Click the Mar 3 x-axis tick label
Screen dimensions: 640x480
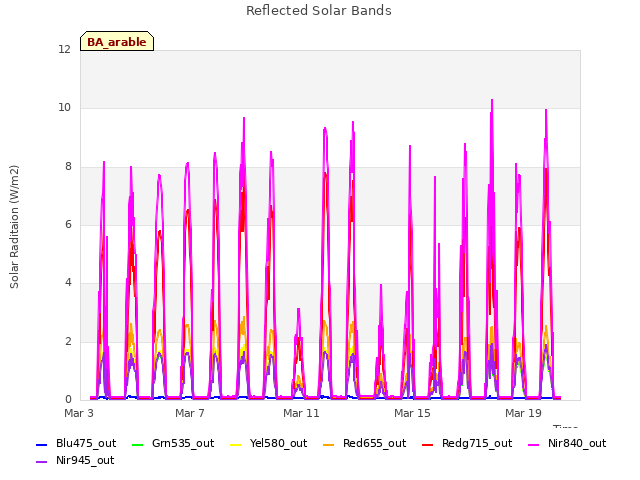(79, 413)
